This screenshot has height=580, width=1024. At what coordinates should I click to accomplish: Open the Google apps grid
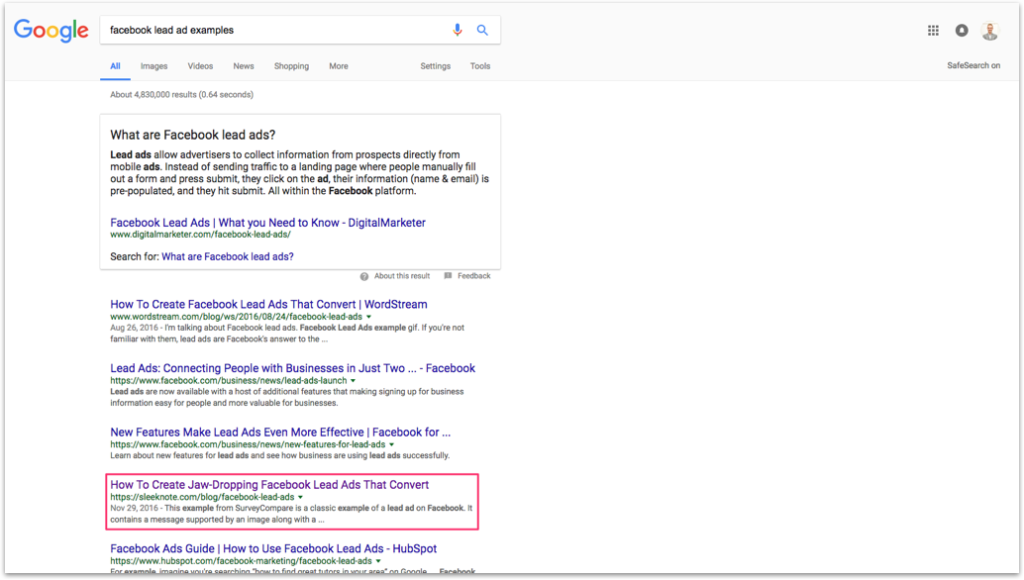[933, 30]
